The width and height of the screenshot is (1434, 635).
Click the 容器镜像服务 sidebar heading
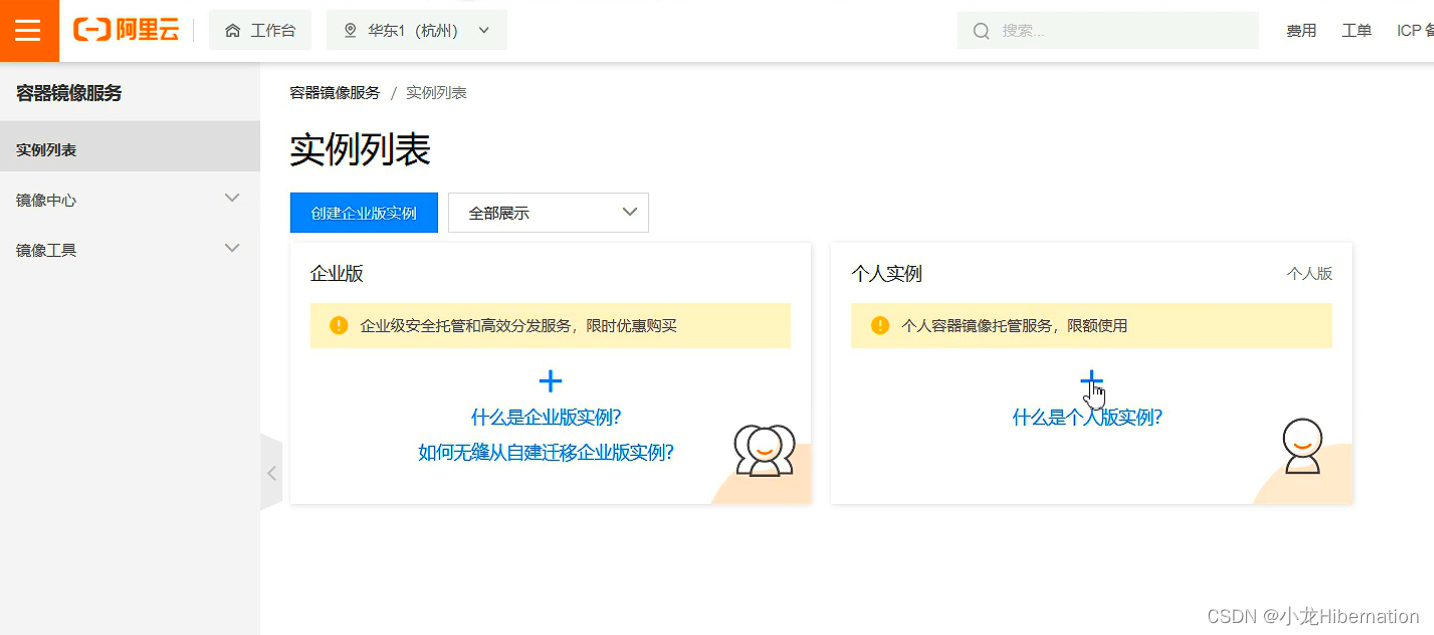coord(69,93)
